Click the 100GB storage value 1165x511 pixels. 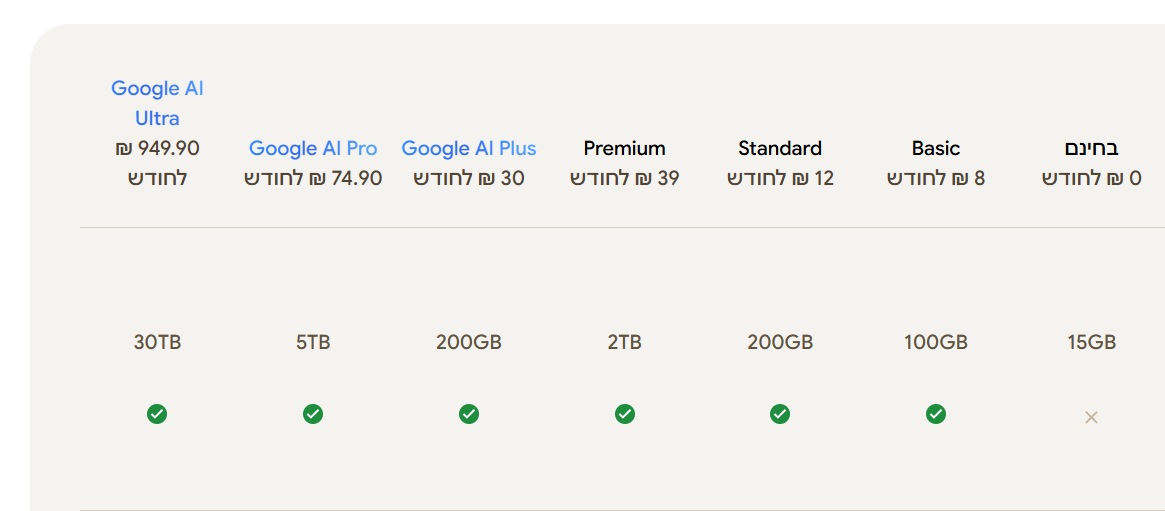[936, 342]
